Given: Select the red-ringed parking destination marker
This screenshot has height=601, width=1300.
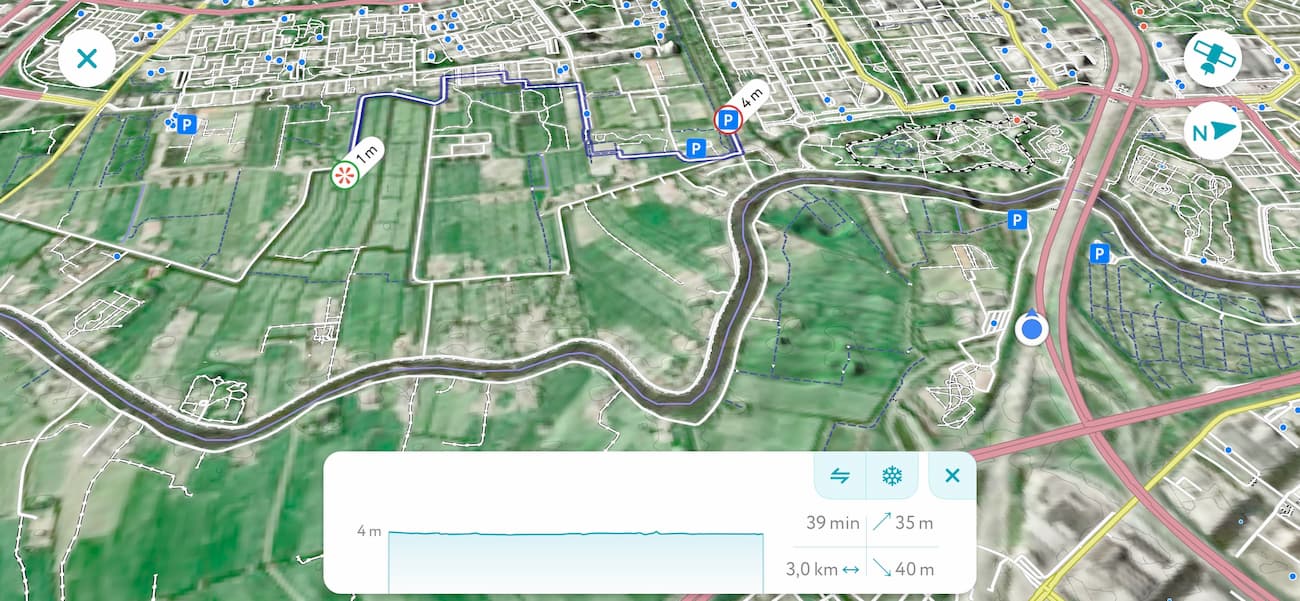Looking at the screenshot, I should [x=728, y=122].
